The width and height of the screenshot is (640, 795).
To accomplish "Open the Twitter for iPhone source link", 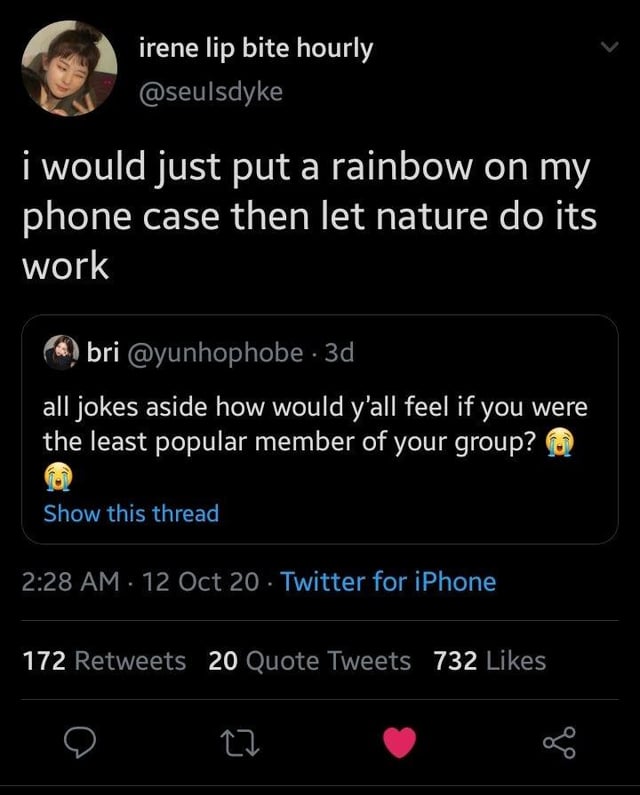I will tap(388, 581).
